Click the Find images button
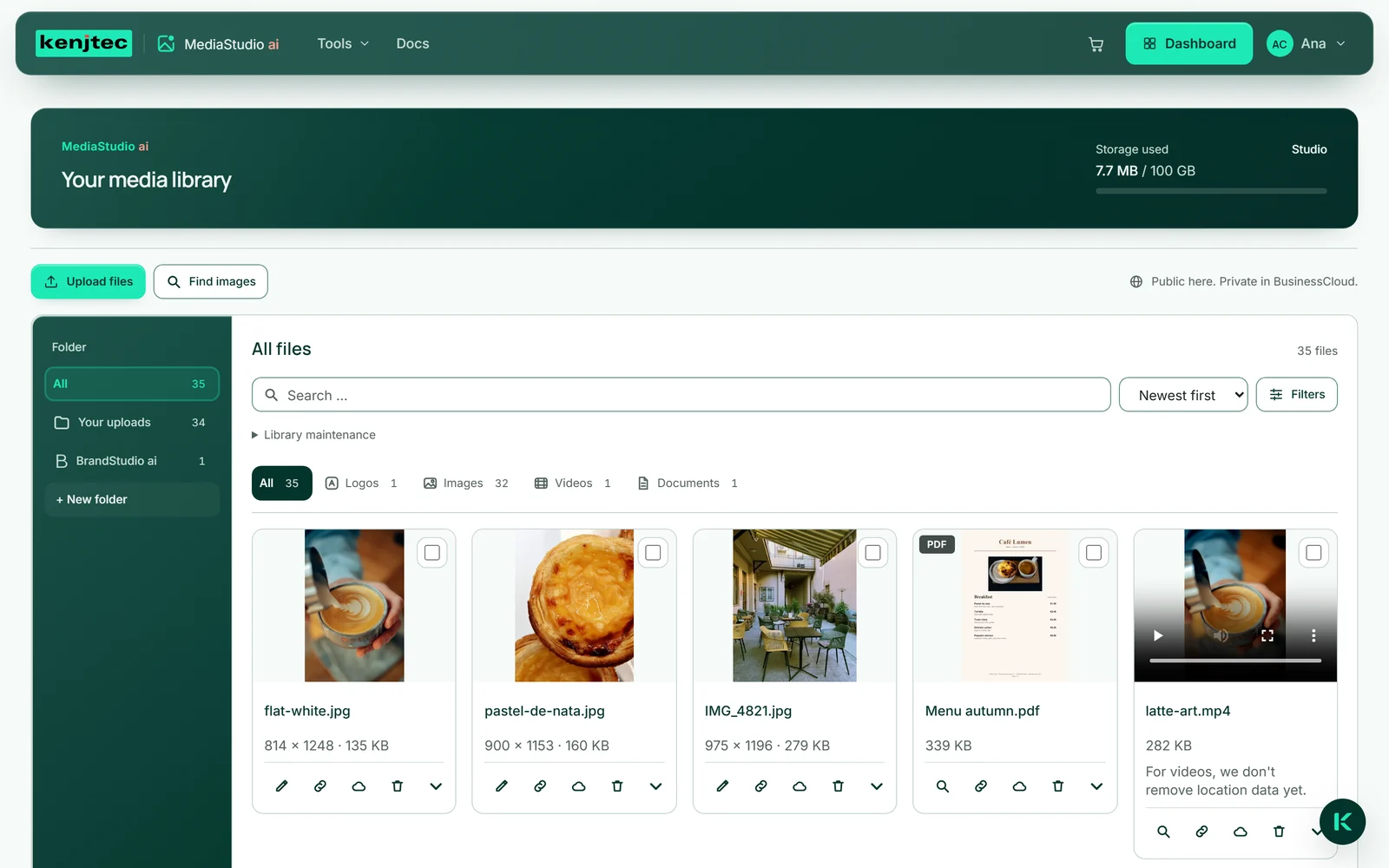This screenshot has height=868, width=1389. click(211, 281)
